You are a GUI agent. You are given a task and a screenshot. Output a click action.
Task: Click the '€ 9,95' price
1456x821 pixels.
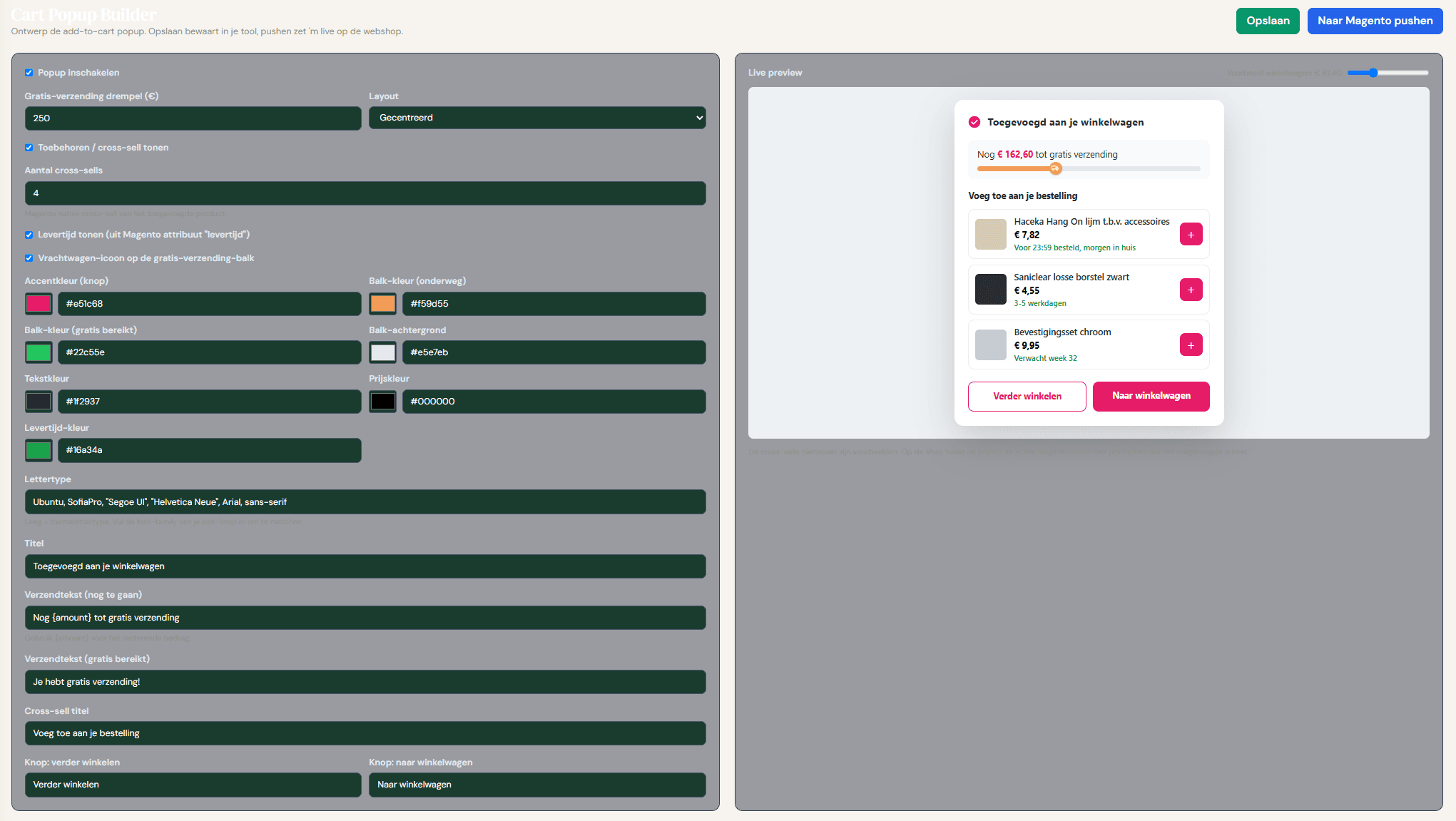(1027, 346)
